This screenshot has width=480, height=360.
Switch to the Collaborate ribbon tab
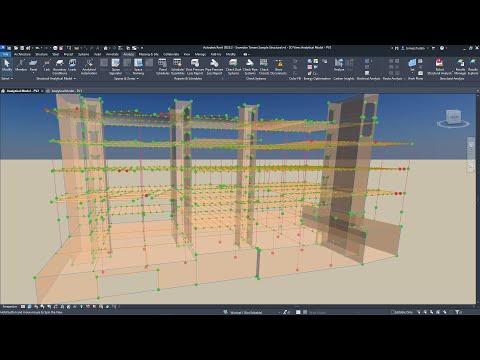point(171,54)
